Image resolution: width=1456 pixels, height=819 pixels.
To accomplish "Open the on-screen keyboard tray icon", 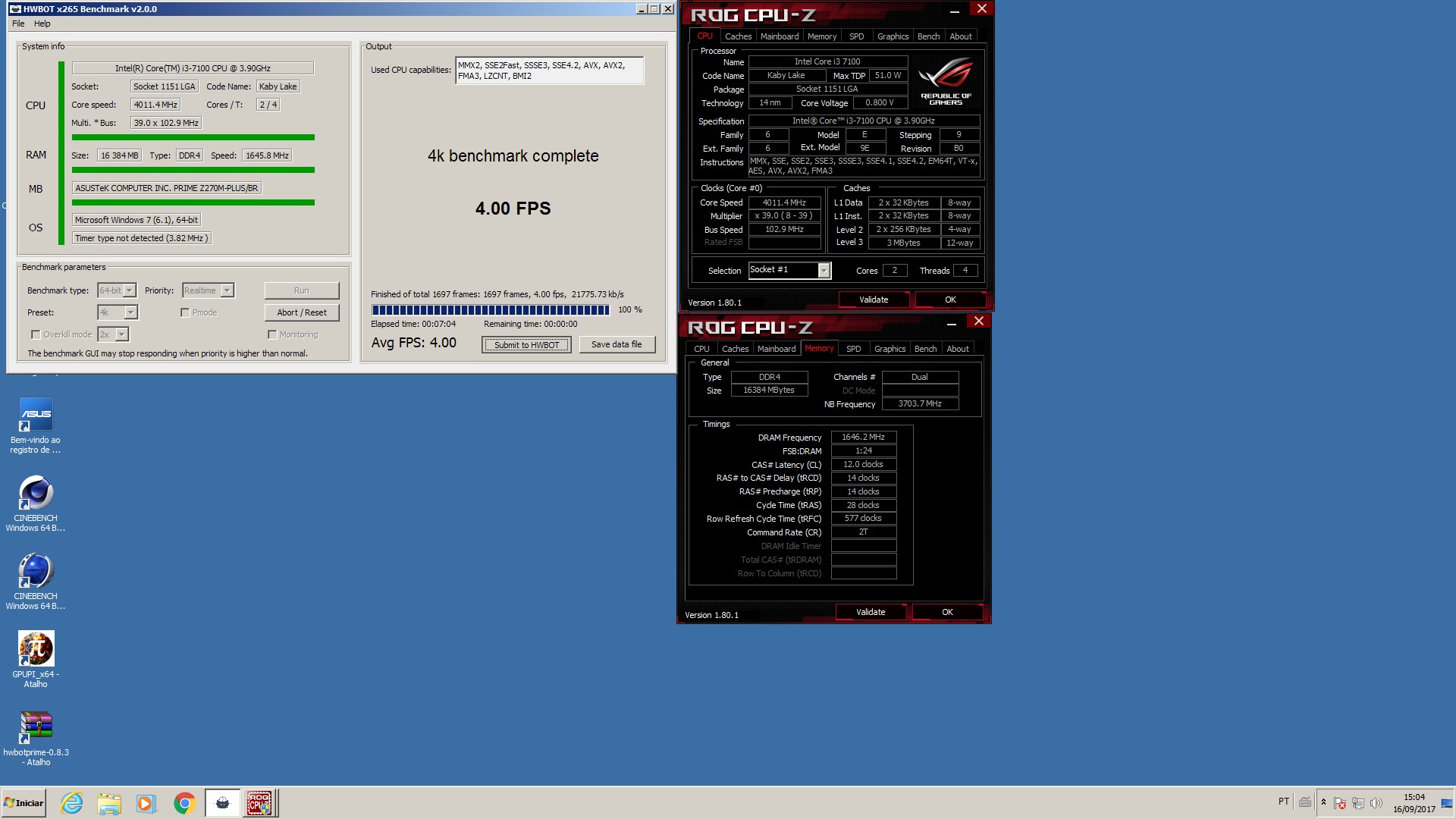I will click(1305, 802).
